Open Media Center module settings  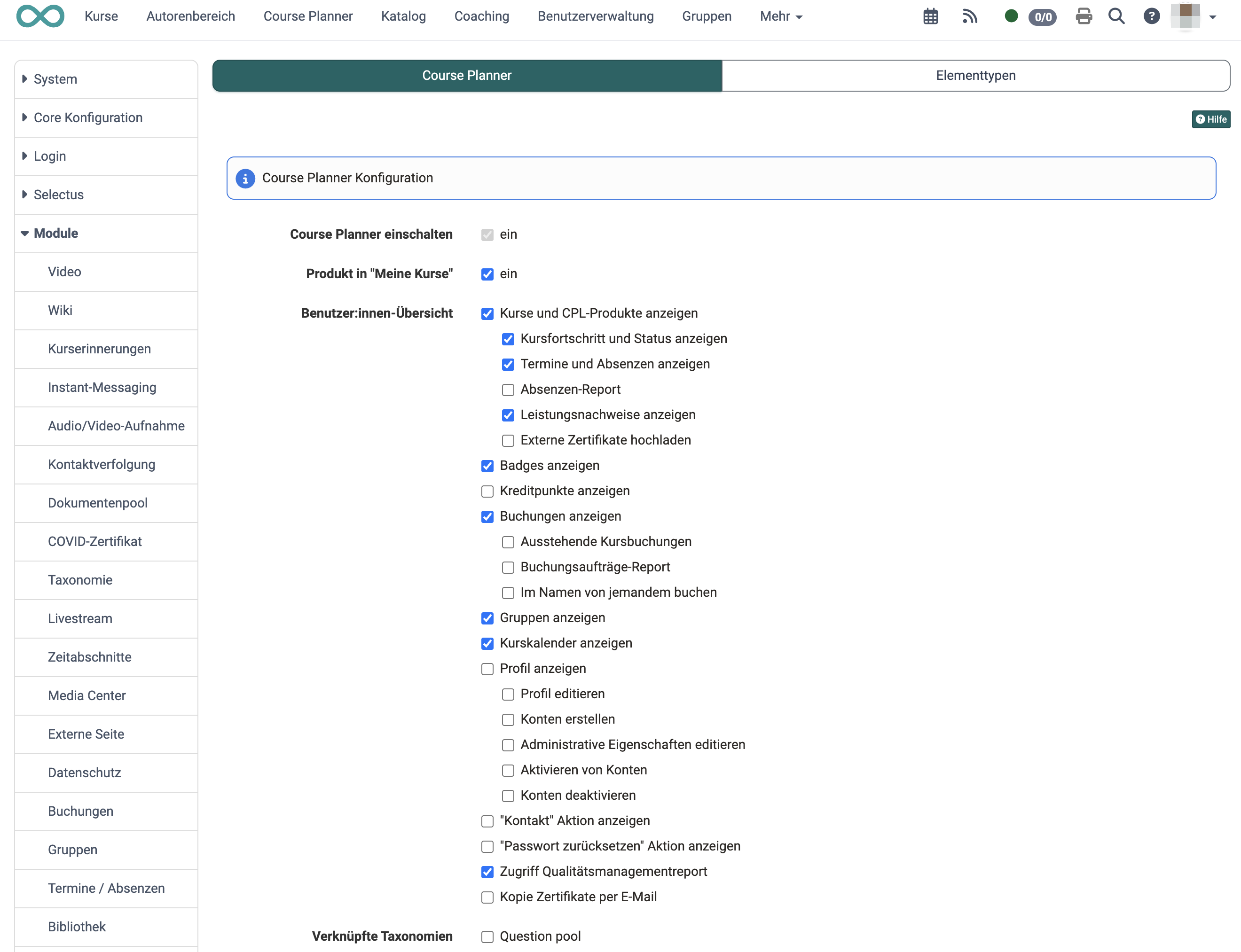[106, 696]
